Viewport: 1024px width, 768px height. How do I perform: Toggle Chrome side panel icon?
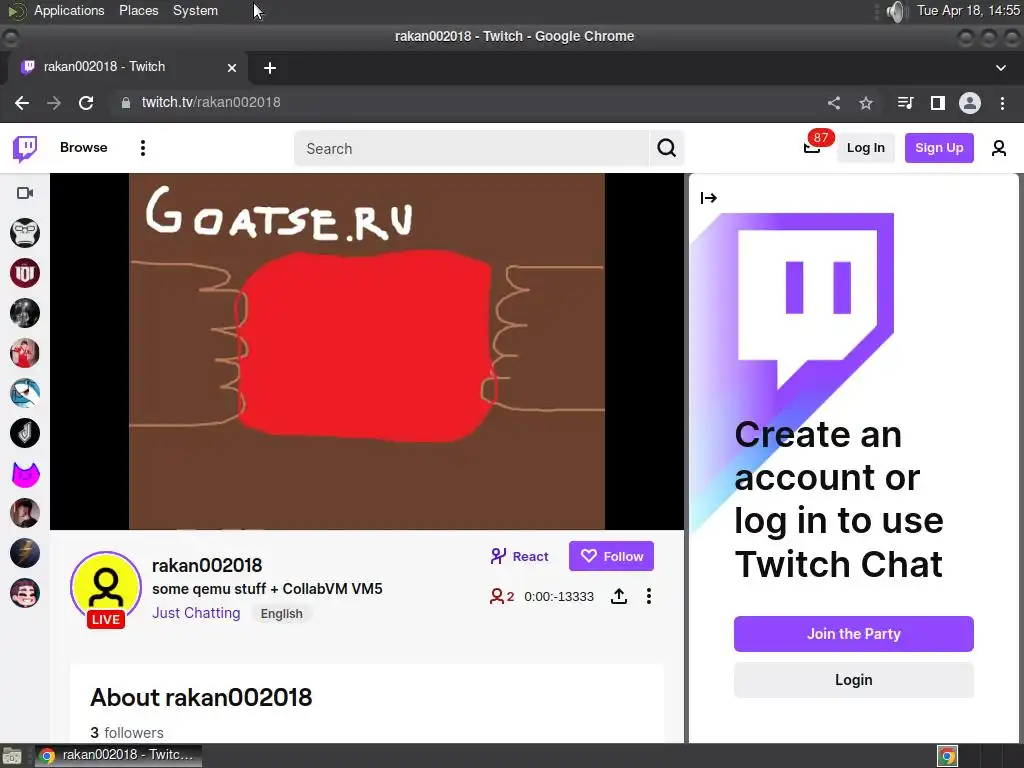coord(938,103)
